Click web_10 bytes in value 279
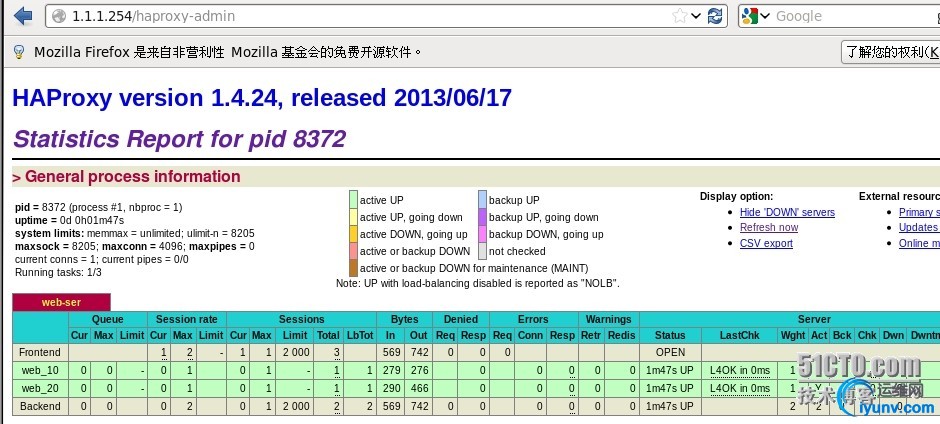The width and height of the screenshot is (940, 424). coord(391,371)
